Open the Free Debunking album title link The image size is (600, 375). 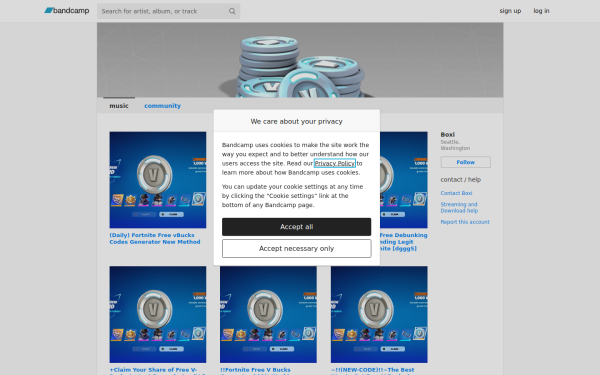(x=404, y=242)
